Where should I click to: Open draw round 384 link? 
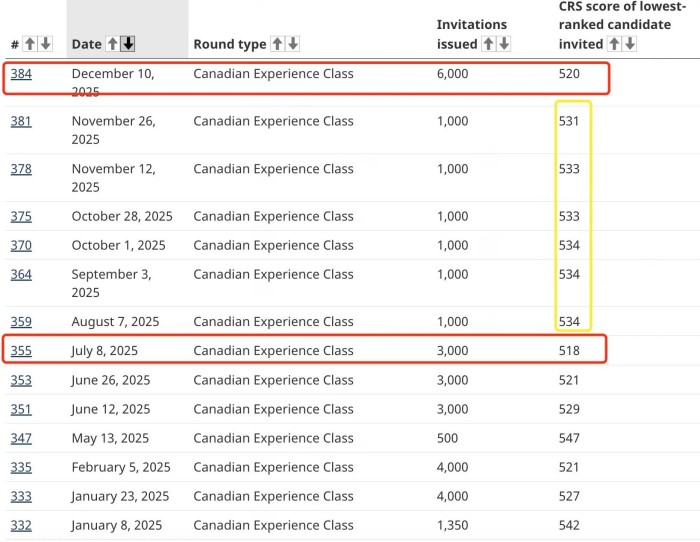(21, 74)
